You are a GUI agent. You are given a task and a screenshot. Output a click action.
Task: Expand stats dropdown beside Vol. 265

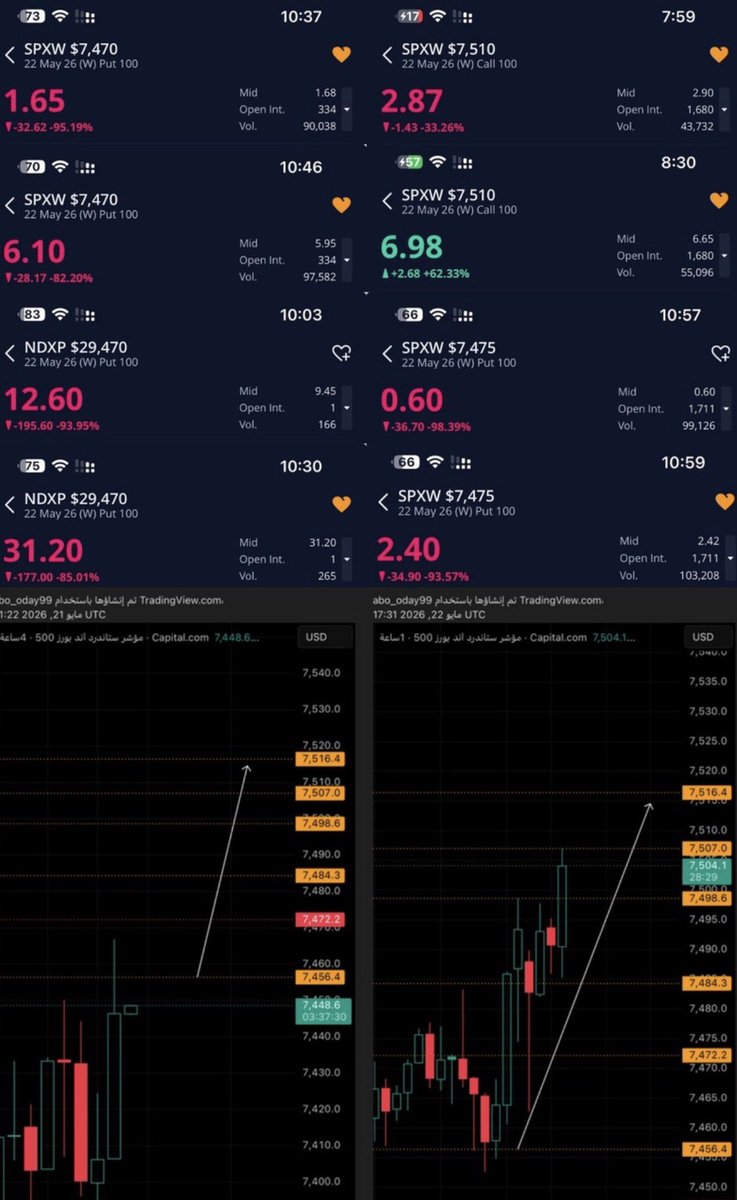[347, 559]
